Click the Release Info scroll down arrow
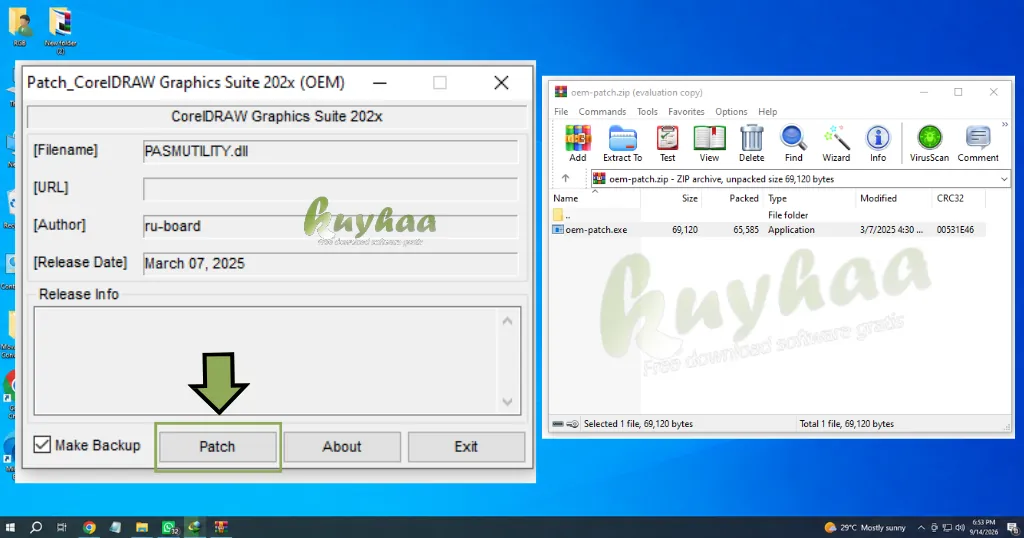The height and width of the screenshot is (538, 1024). (x=507, y=402)
